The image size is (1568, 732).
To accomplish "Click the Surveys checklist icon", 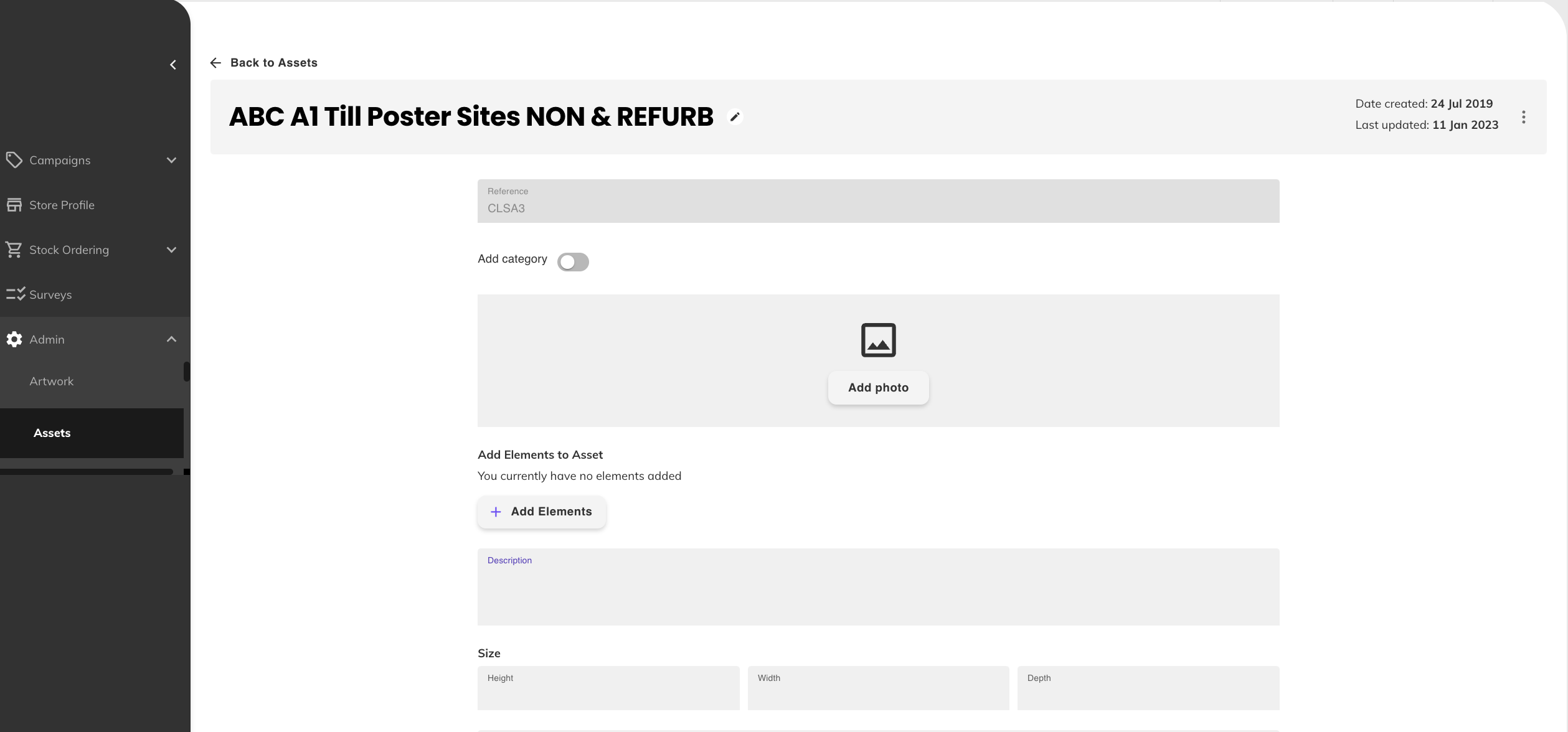I will 15,294.
